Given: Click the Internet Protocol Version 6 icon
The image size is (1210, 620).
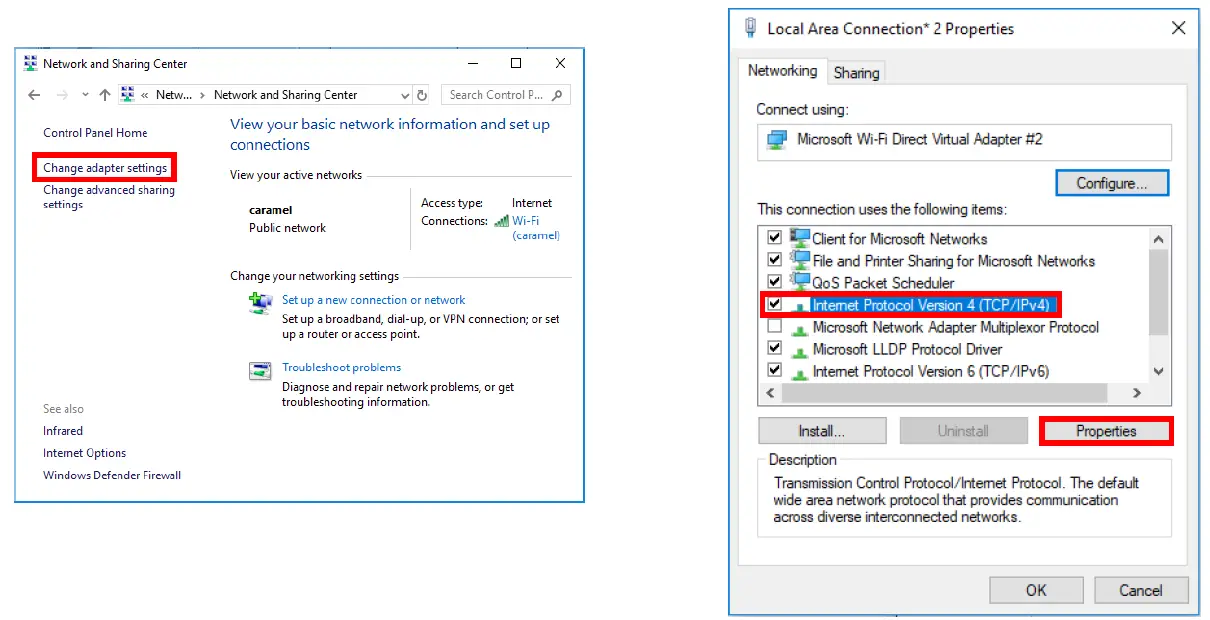Looking at the screenshot, I should [x=799, y=370].
